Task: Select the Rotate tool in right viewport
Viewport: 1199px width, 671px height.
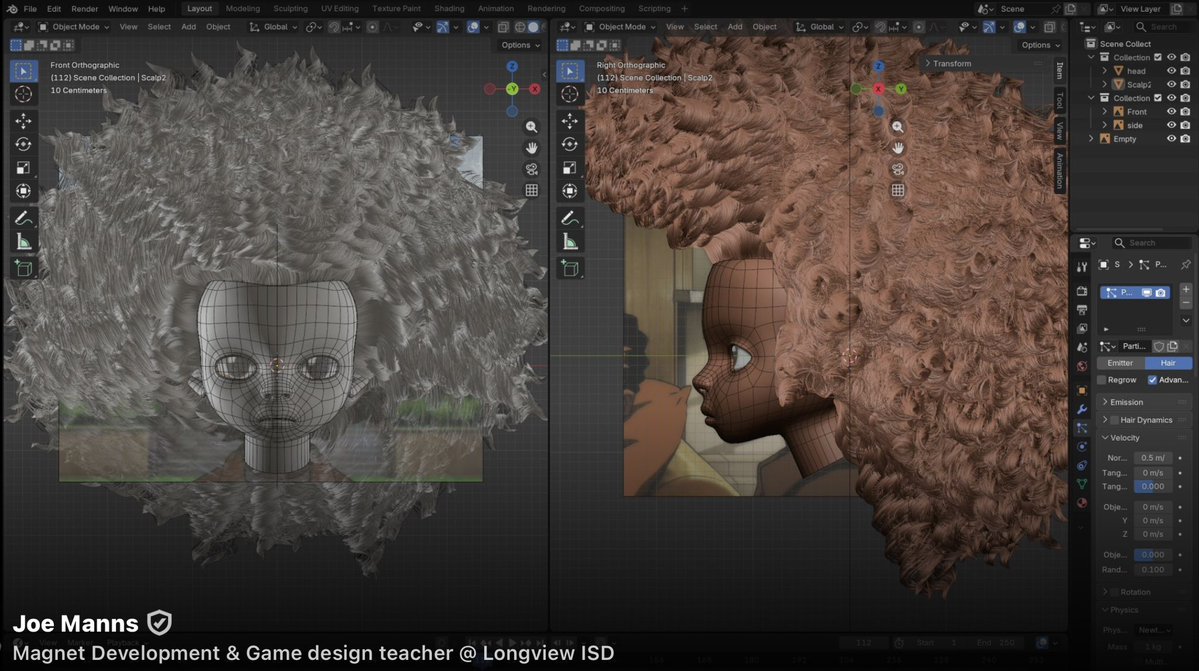Action: 570,144
